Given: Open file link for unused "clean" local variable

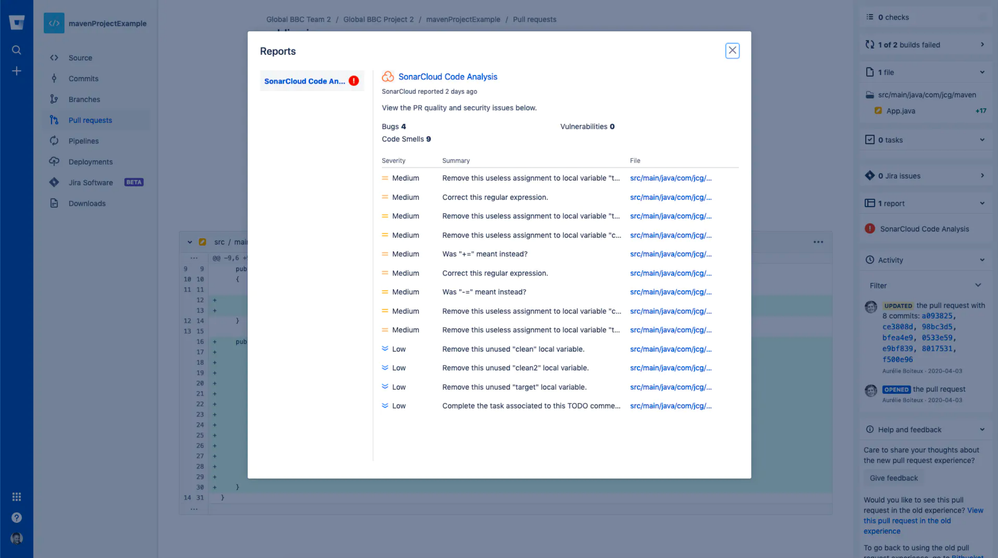Looking at the screenshot, I should (x=671, y=349).
